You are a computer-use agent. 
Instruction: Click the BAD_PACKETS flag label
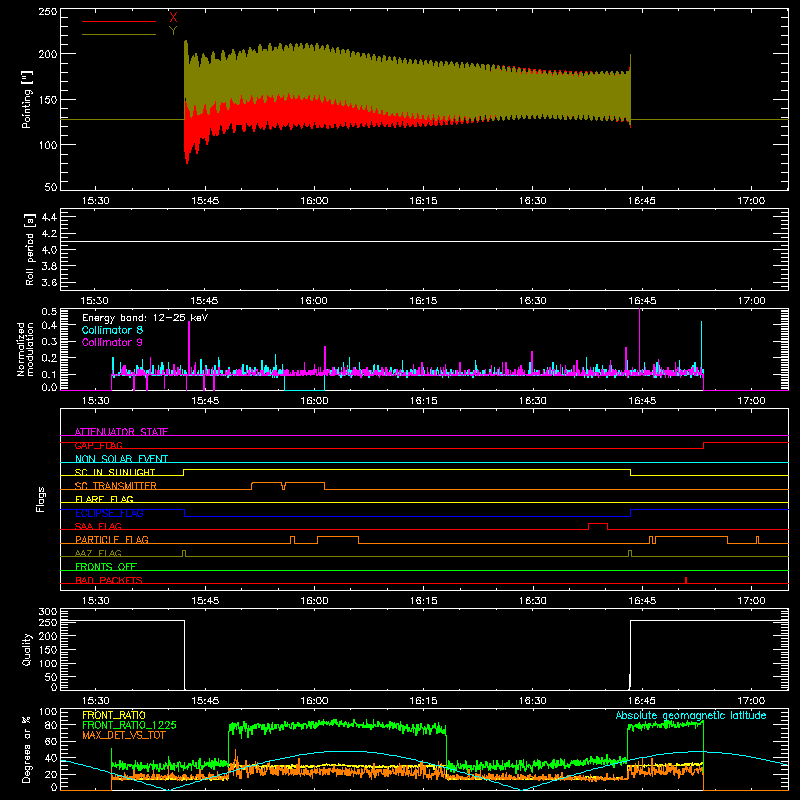(109, 580)
